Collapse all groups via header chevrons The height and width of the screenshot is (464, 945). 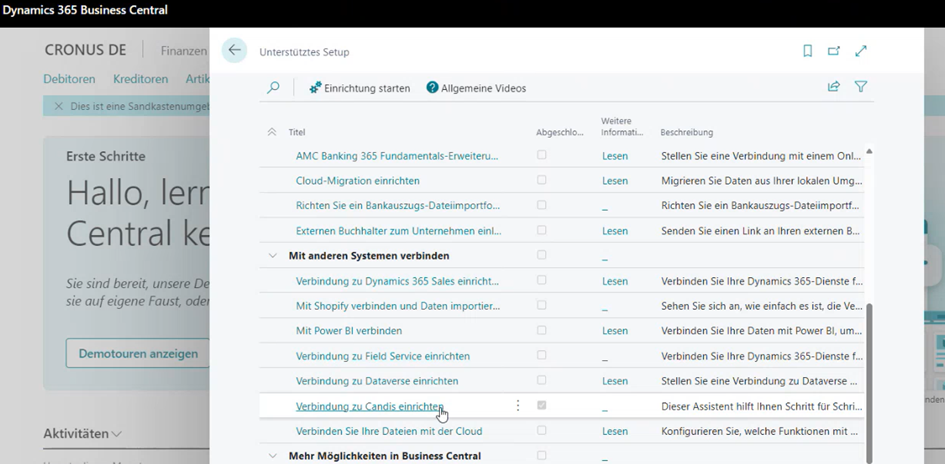pyautogui.click(x=272, y=132)
